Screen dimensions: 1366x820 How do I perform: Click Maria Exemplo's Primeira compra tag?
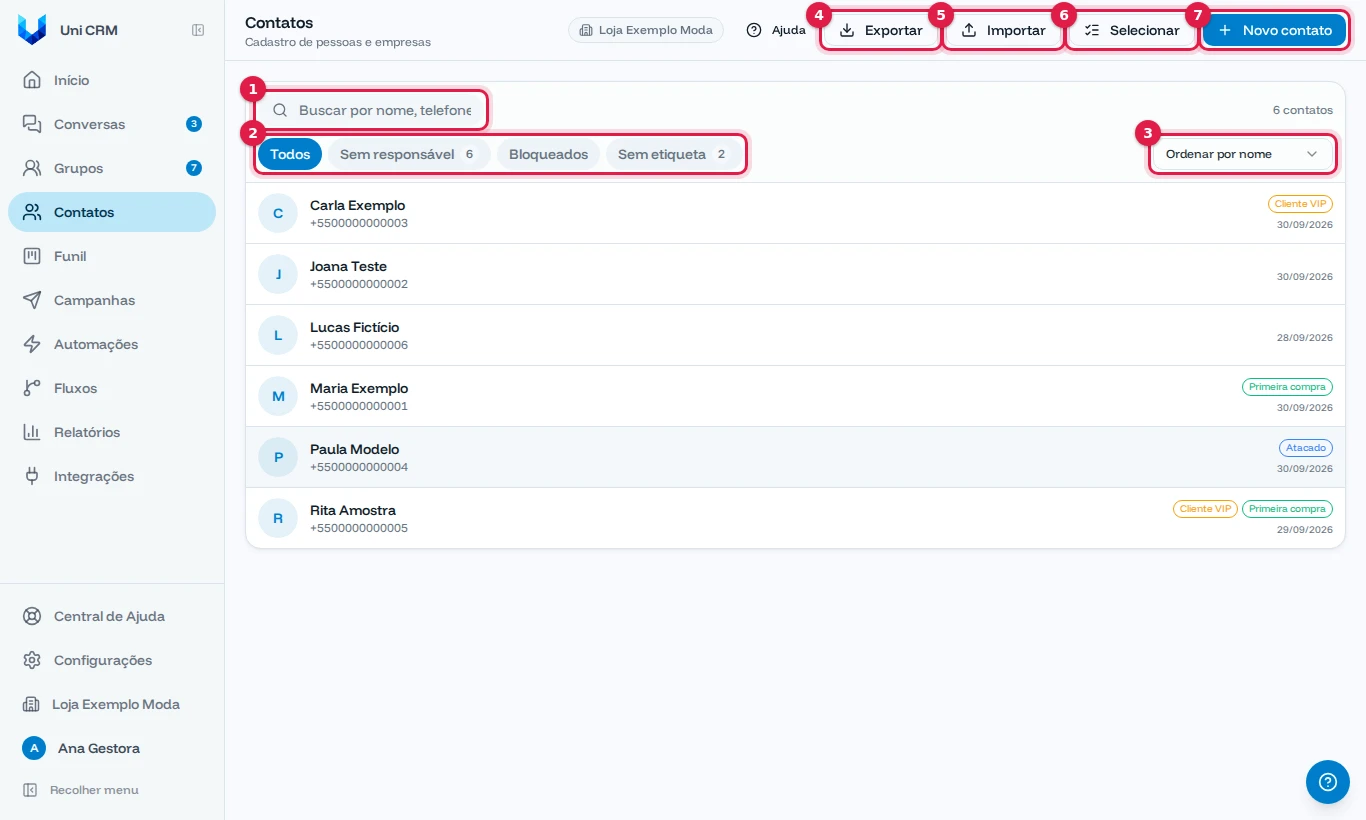(1287, 387)
